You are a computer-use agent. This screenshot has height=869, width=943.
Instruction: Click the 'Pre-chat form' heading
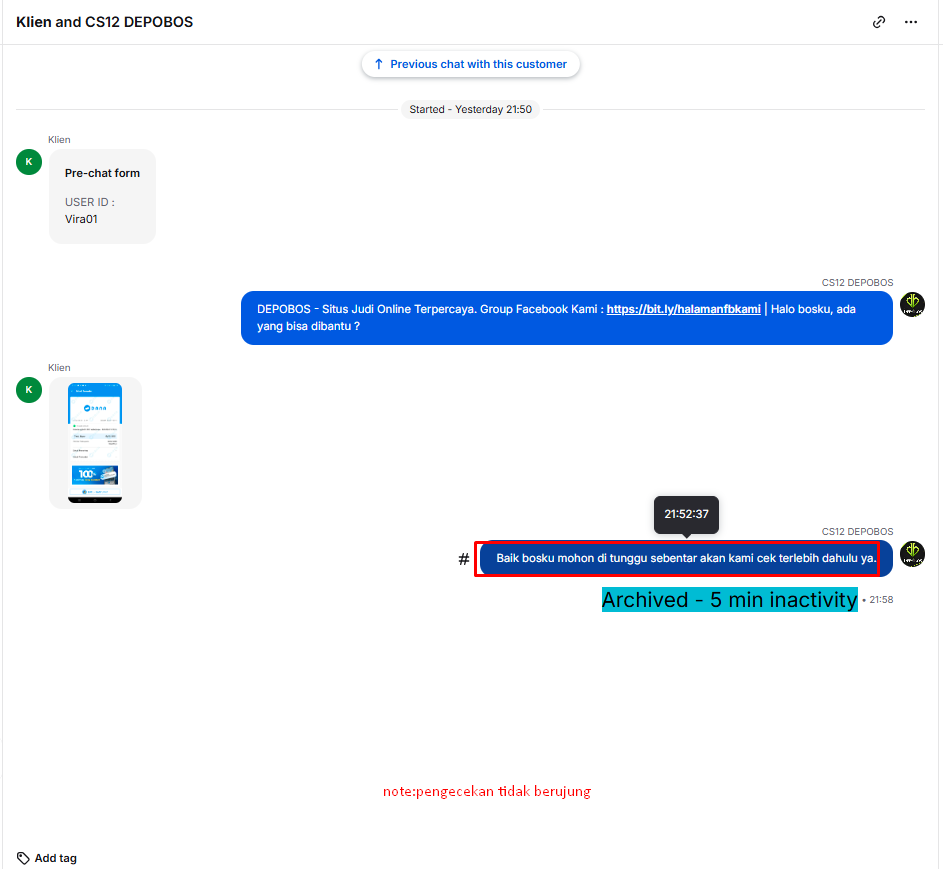point(102,173)
